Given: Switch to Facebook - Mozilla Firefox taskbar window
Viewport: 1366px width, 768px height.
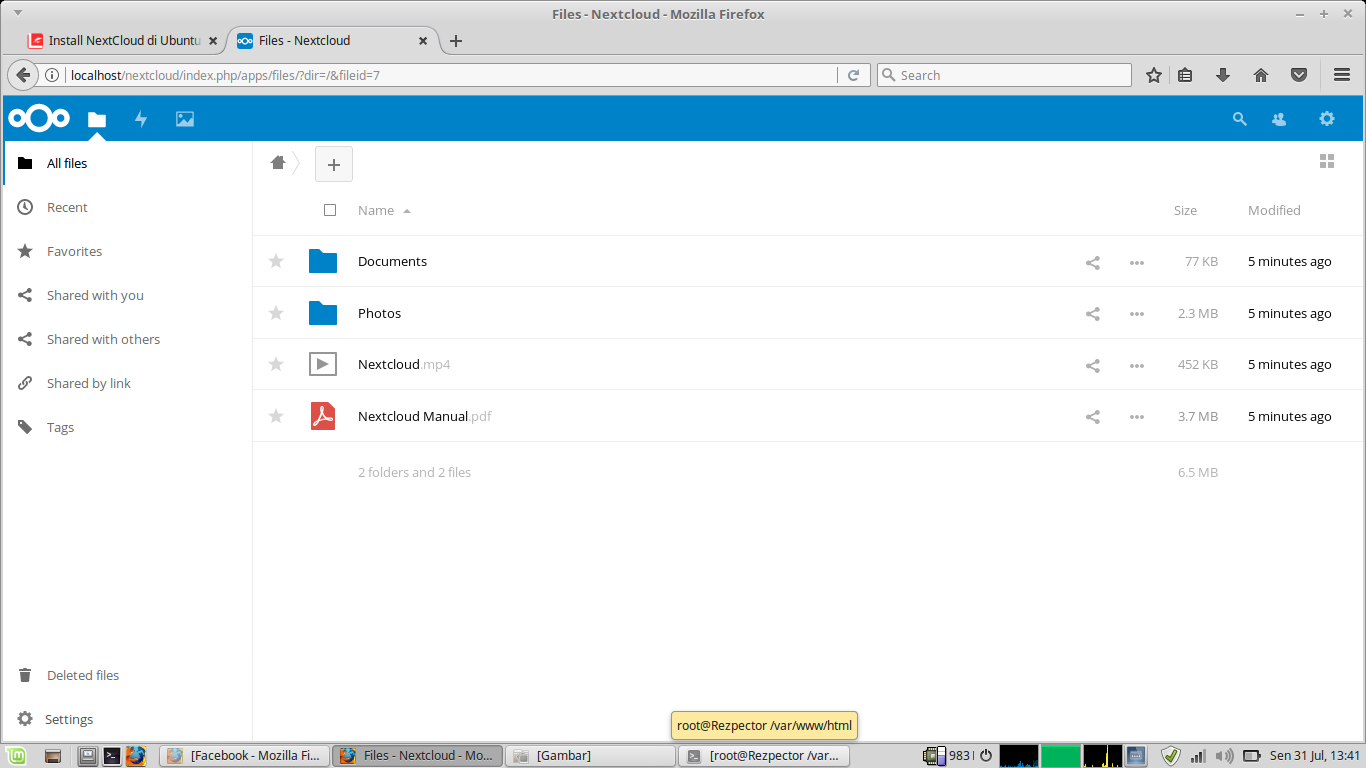Looking at the screenshot, I should [x=244, y=756].
